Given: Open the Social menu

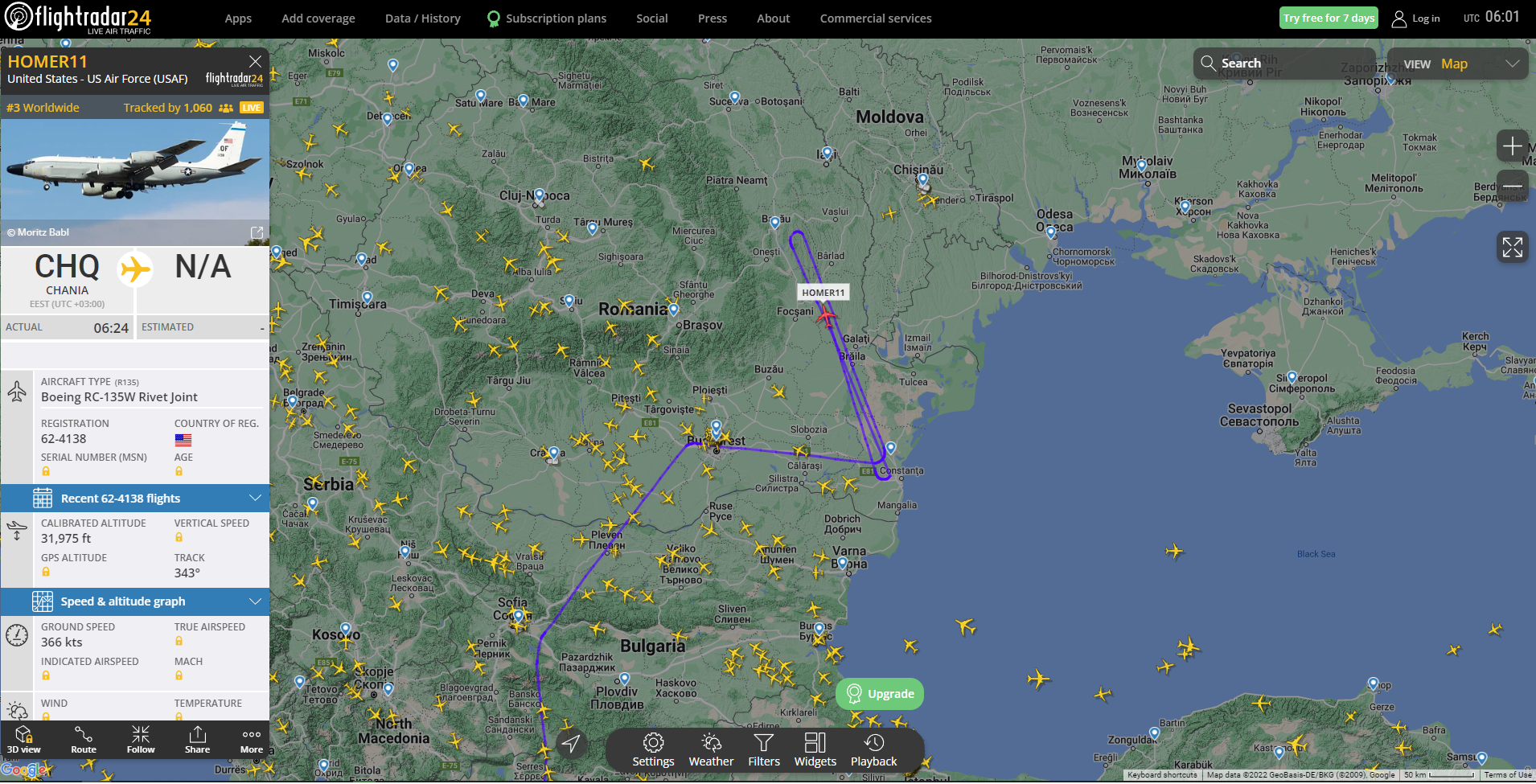Looking at the screenshot, I should pos(652,18).
